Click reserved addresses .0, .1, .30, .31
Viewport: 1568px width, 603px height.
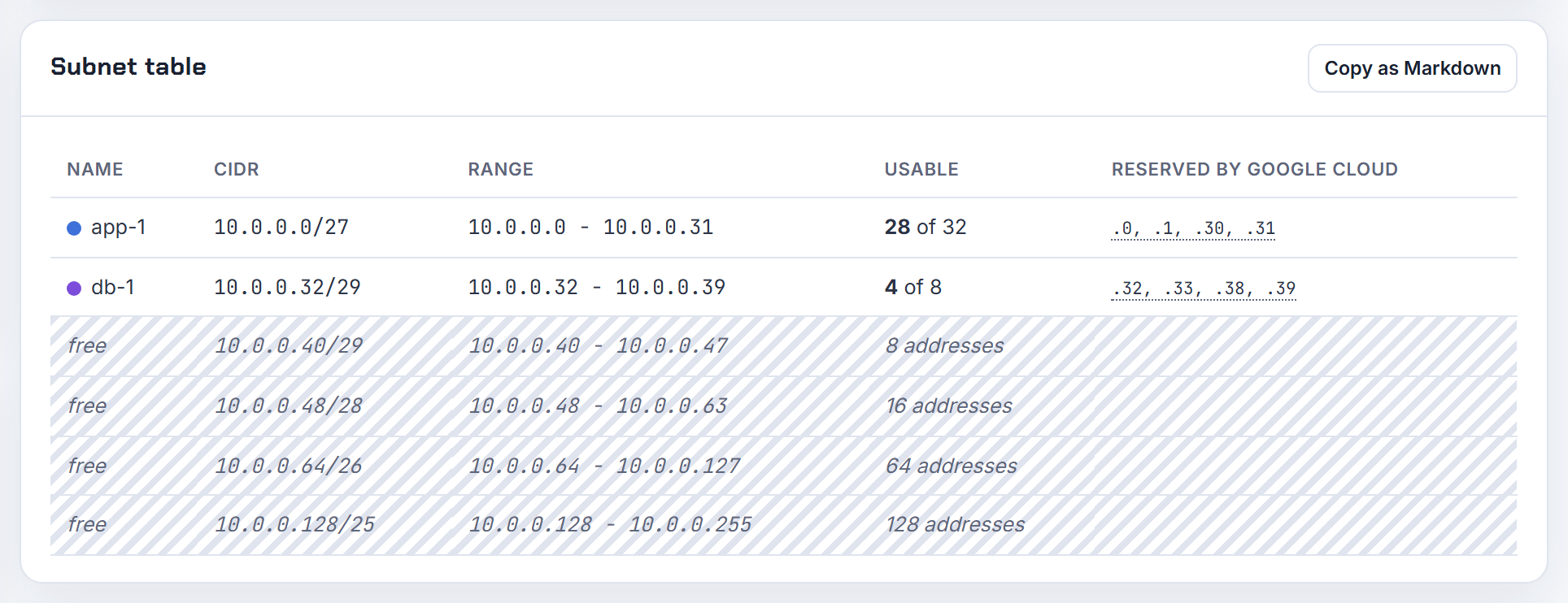click(x=1193, y=229)
